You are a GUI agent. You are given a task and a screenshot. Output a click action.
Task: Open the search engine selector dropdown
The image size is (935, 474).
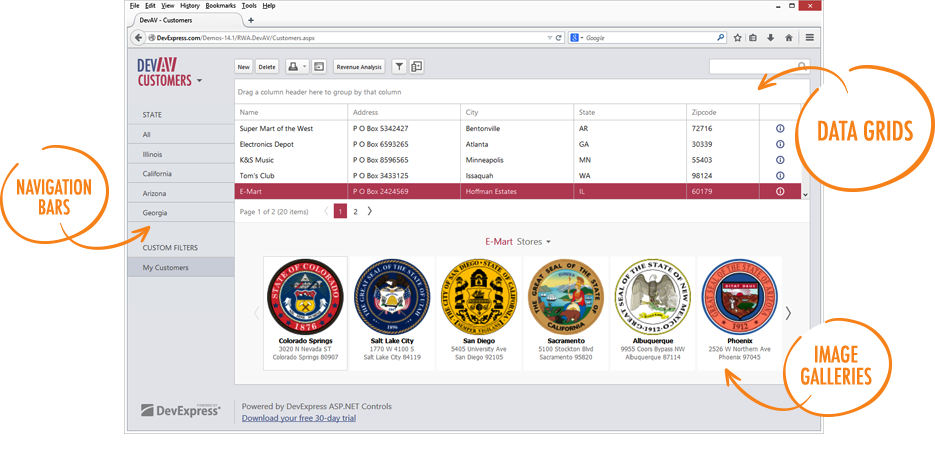[x=578, y=38]
